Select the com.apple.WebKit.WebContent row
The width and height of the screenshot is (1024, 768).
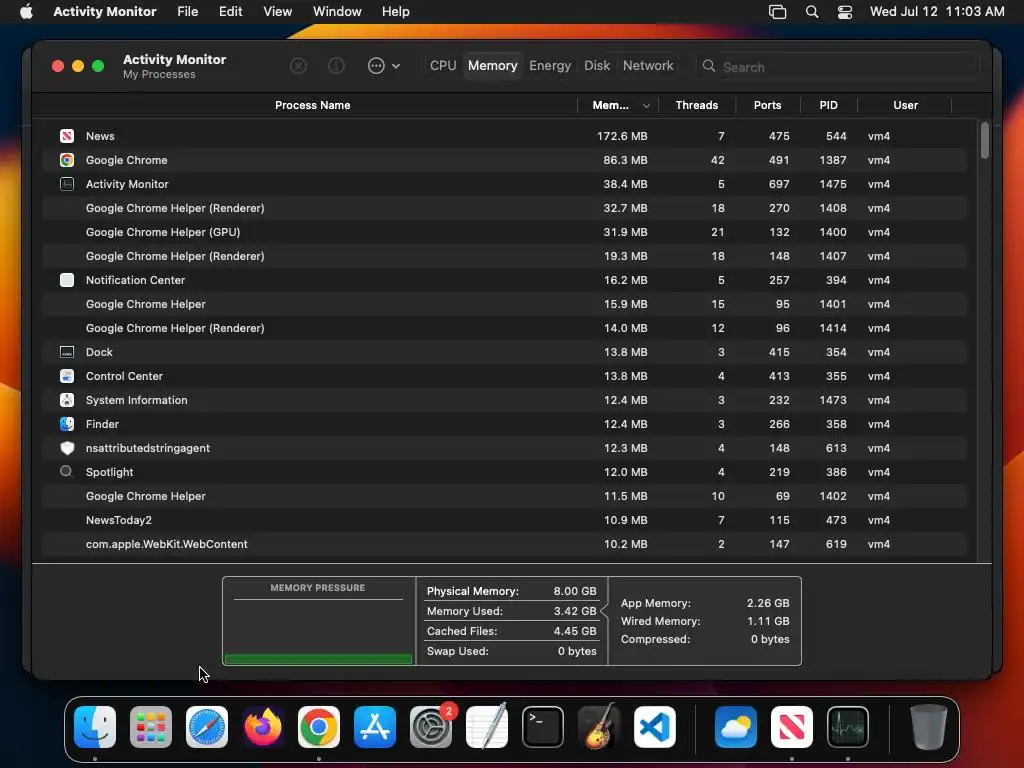(504, 544)
